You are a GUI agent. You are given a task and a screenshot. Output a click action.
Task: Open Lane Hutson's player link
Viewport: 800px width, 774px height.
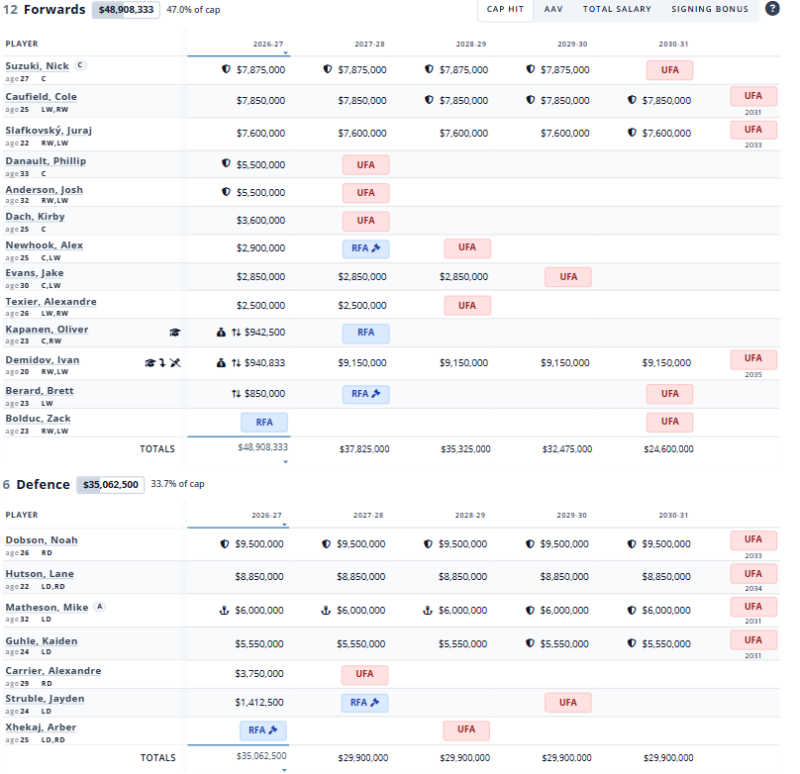click(x=39, y=574)
